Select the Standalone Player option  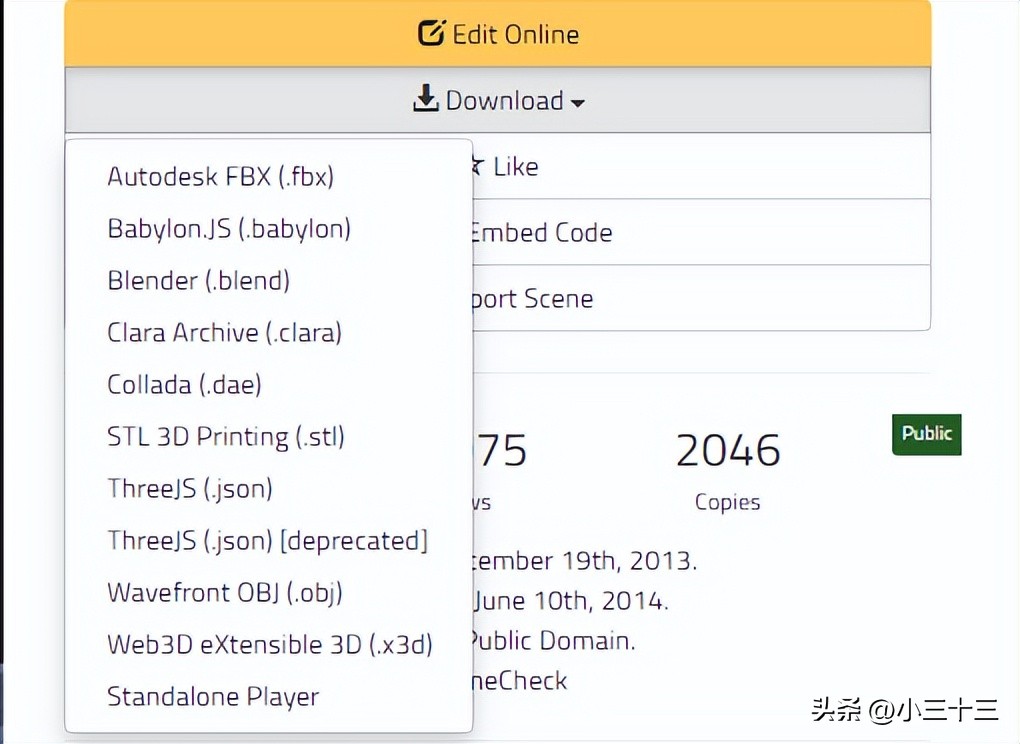[213, 696]
